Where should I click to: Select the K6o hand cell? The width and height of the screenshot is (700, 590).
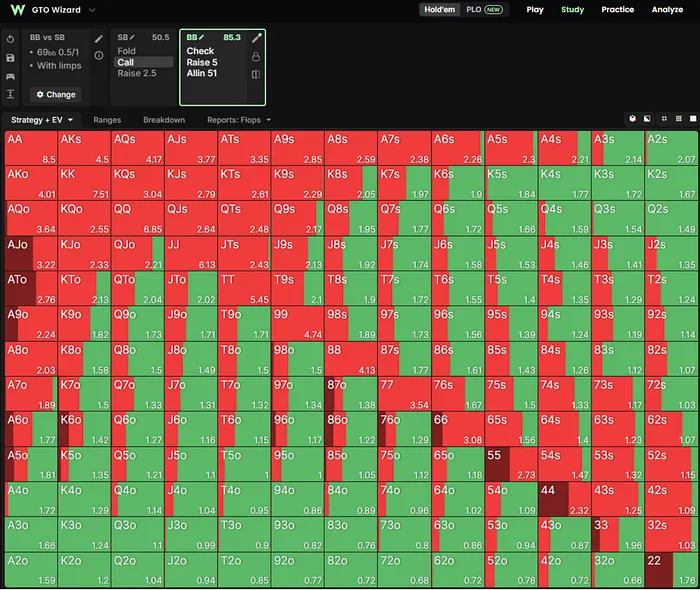[84, 429]
